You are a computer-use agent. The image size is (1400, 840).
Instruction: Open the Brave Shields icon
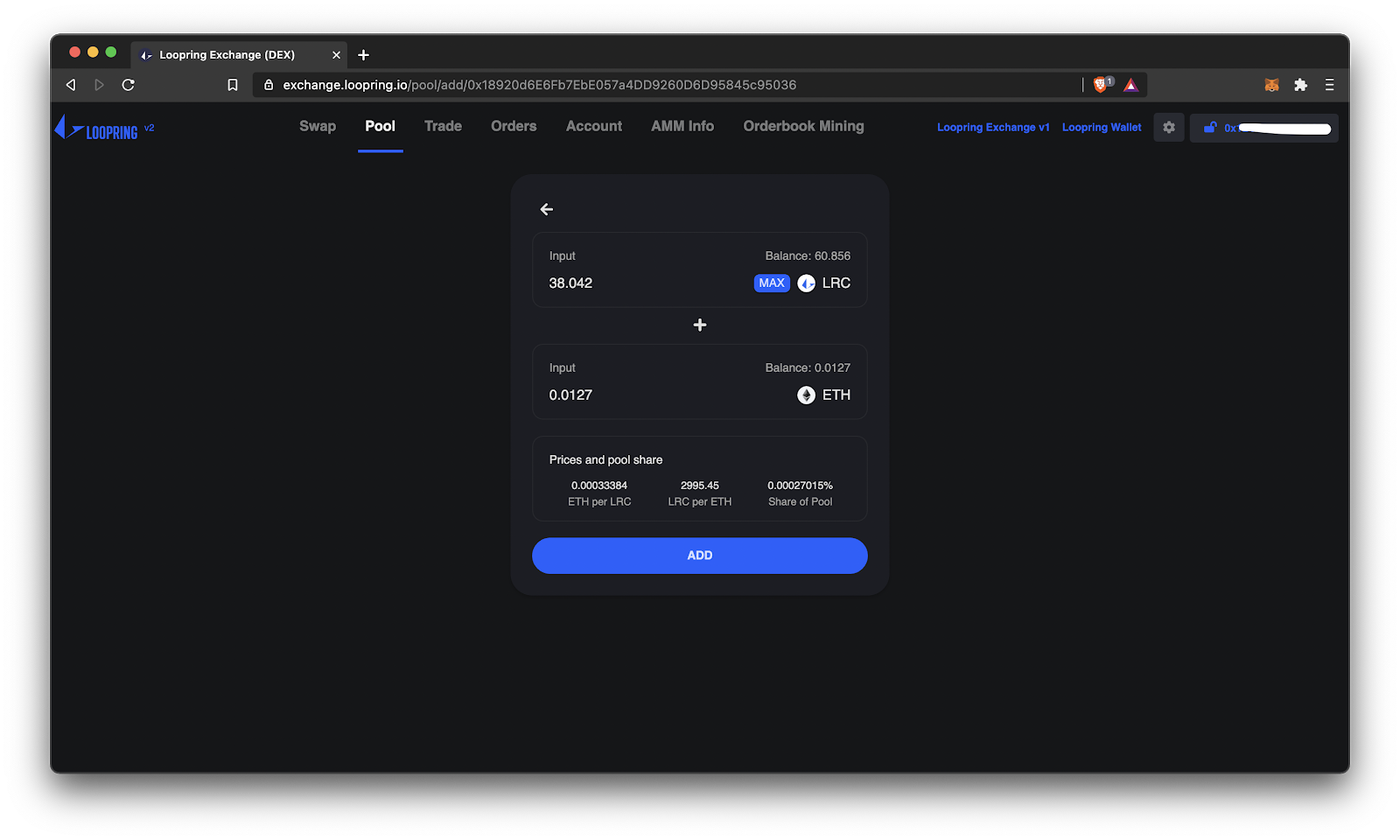point(1102,84)
